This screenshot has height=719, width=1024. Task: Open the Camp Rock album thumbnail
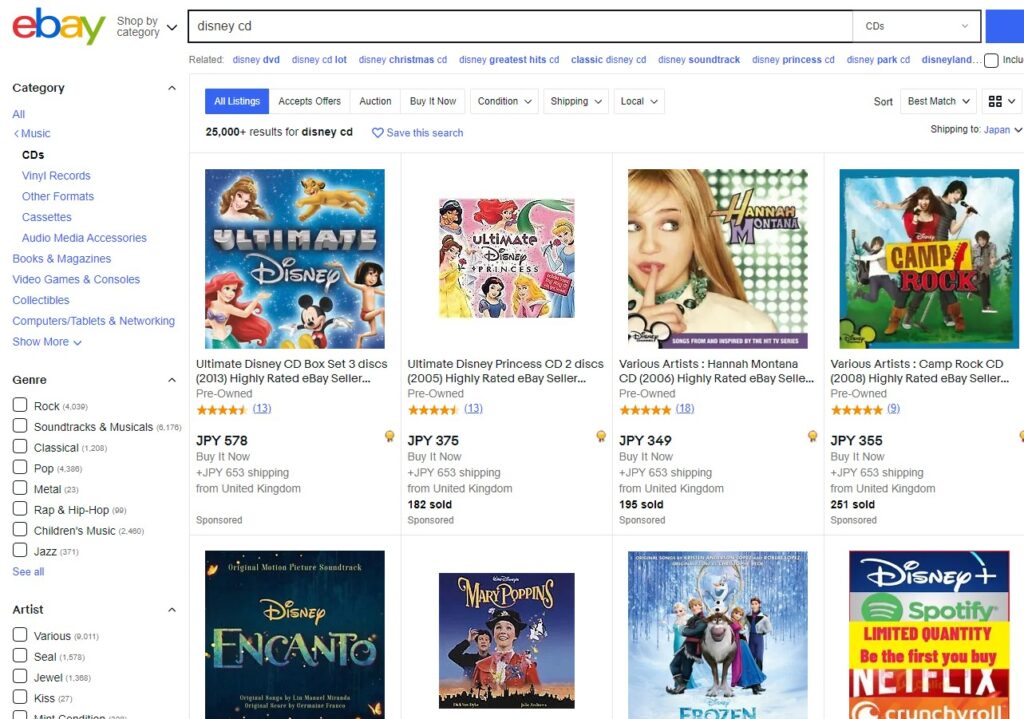929,259
